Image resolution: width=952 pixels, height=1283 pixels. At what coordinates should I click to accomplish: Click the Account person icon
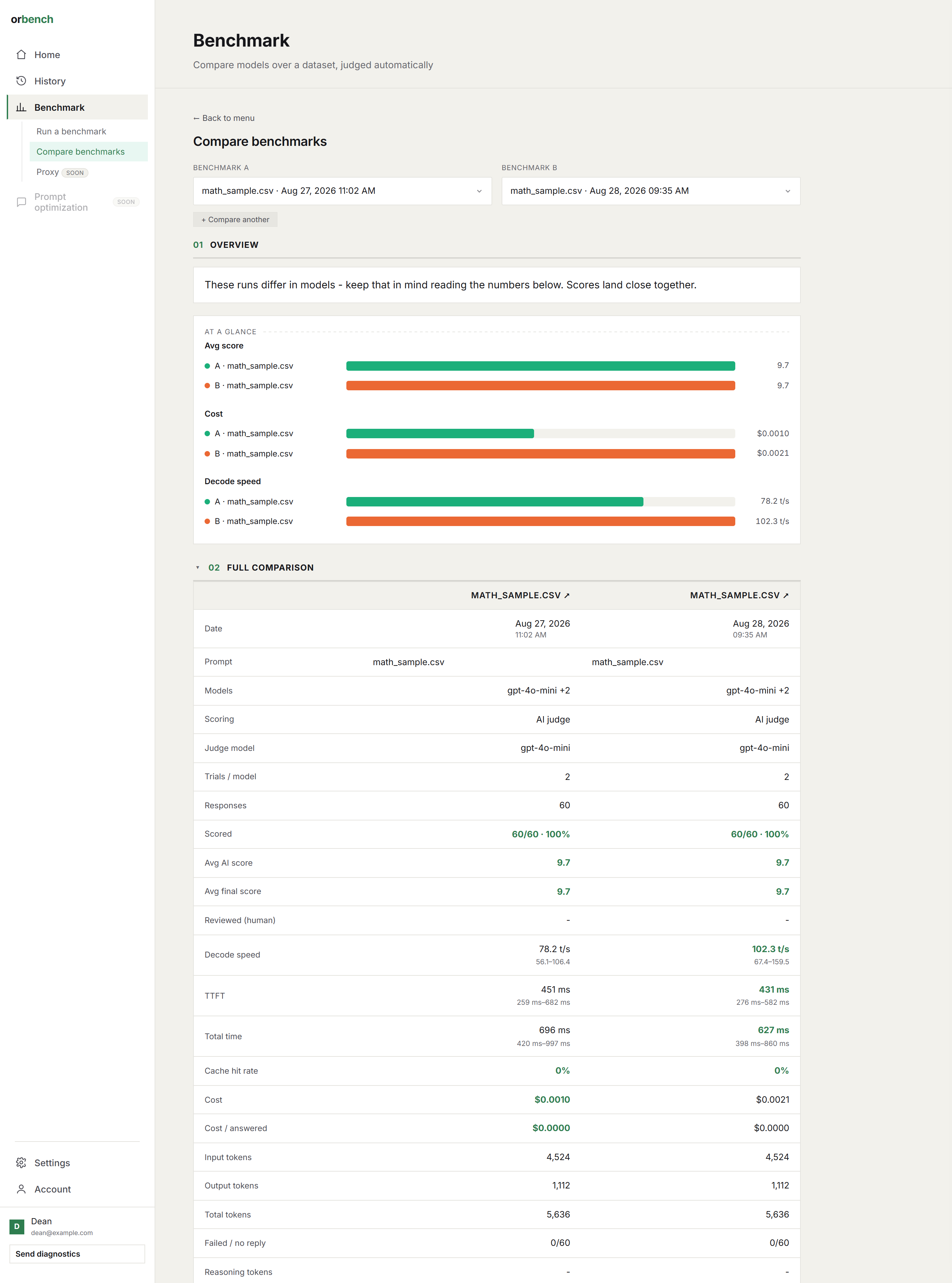tap(21, 1189)
